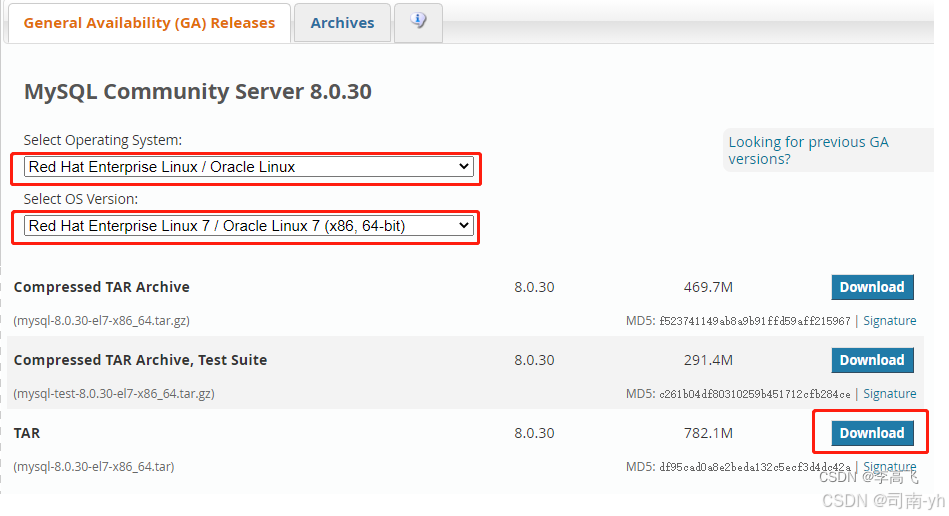Image resolution: width=949 pixels, height=516 pixels.
Task: Click the MD5 hash starting f523741149
Action: click(x=755, y=321)
